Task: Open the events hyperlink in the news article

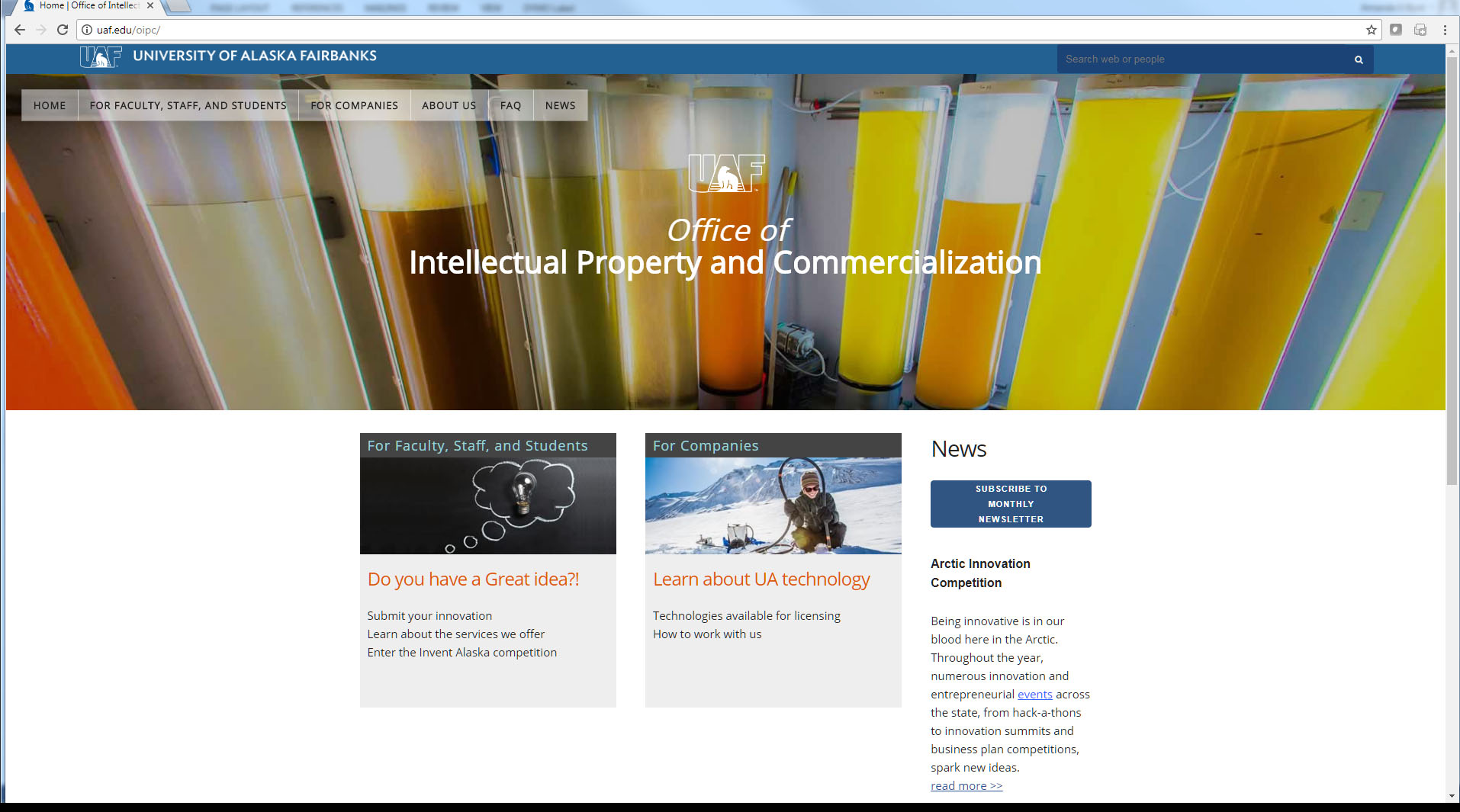Action: coord(1034,694)
